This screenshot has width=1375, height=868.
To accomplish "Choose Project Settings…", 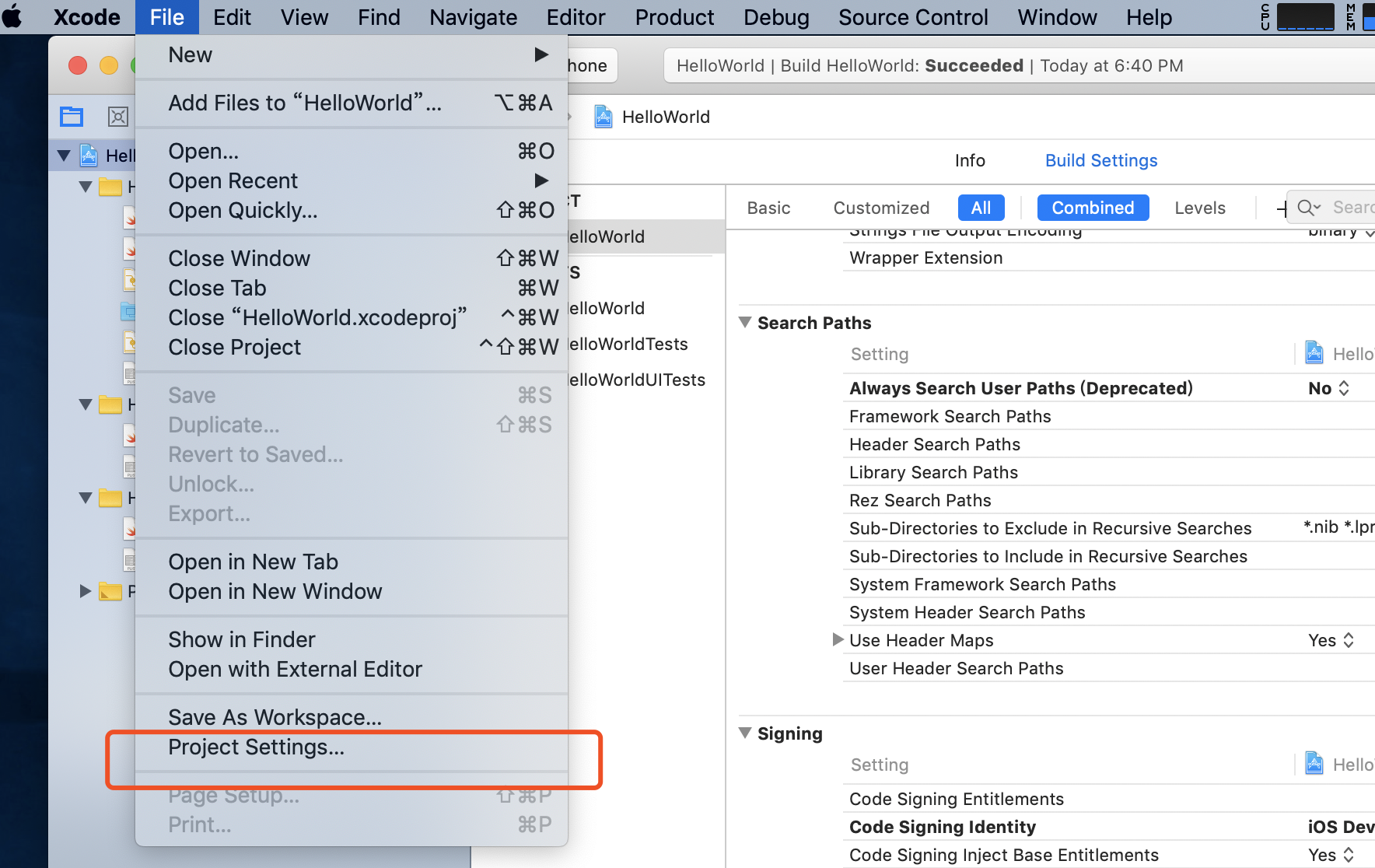I will click(352, 747).
